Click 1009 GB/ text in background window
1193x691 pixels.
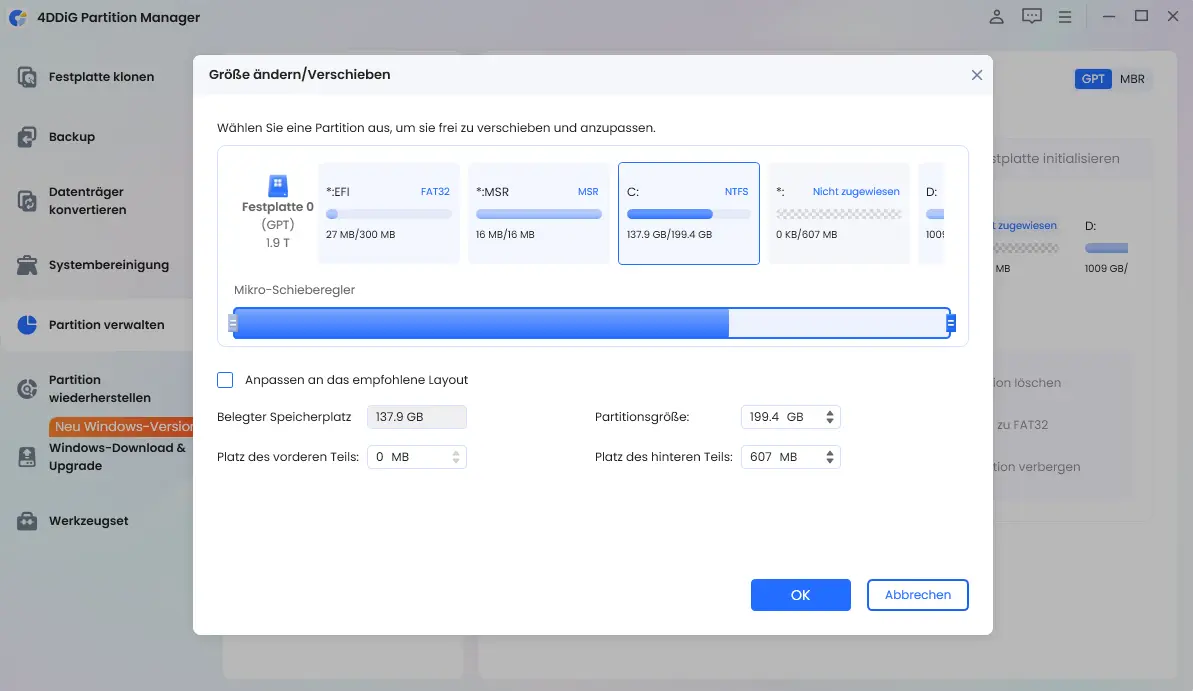click(x=1106, y=269)
